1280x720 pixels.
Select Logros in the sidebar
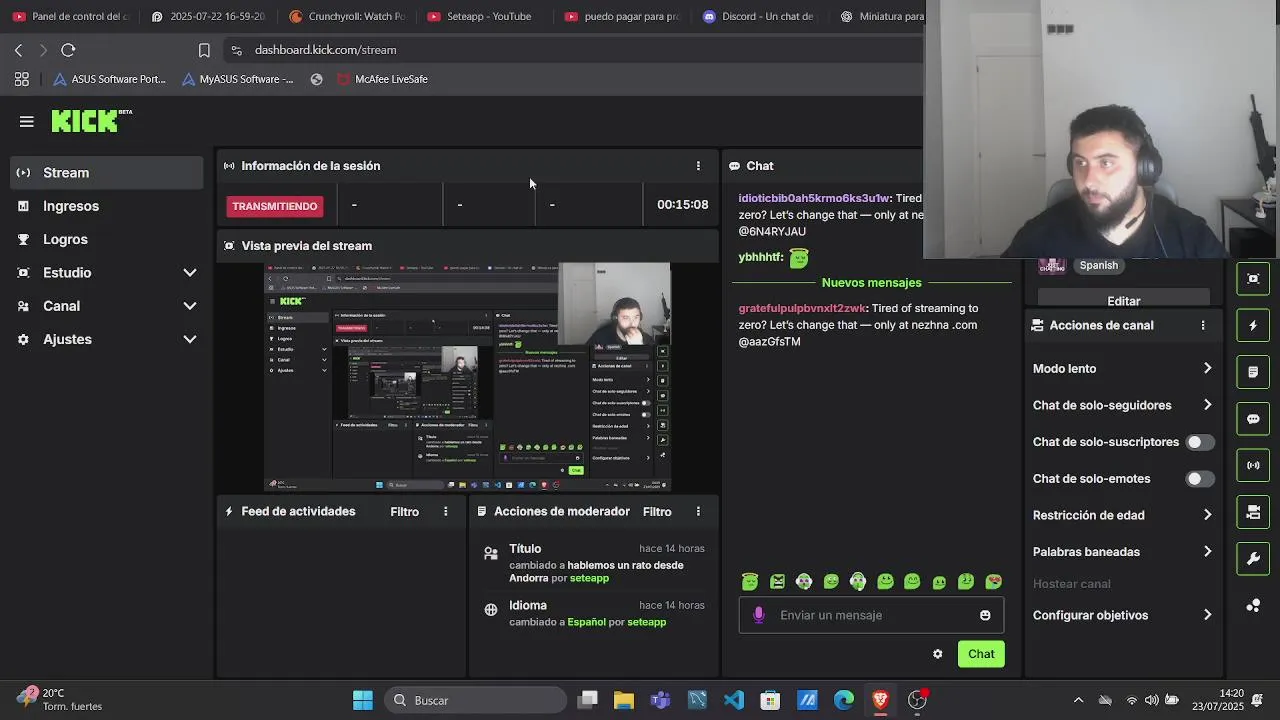(x=107, y=239)
